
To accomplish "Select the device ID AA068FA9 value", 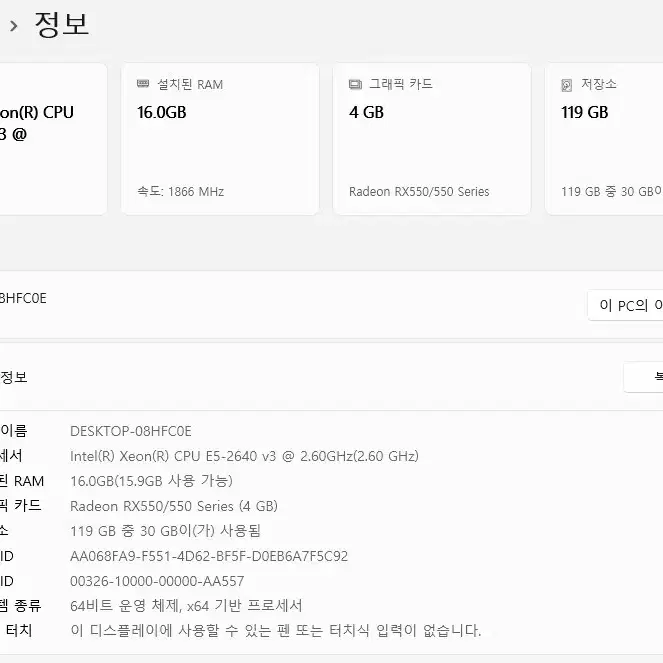I will coord(209,556).
